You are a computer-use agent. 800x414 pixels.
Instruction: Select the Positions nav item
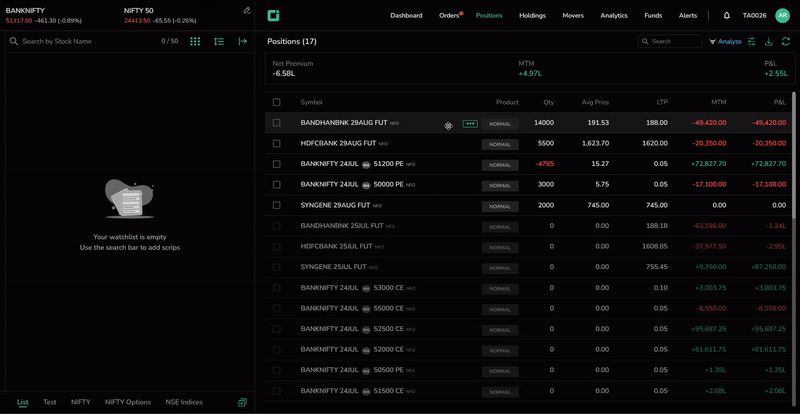(x=489, y=15)
